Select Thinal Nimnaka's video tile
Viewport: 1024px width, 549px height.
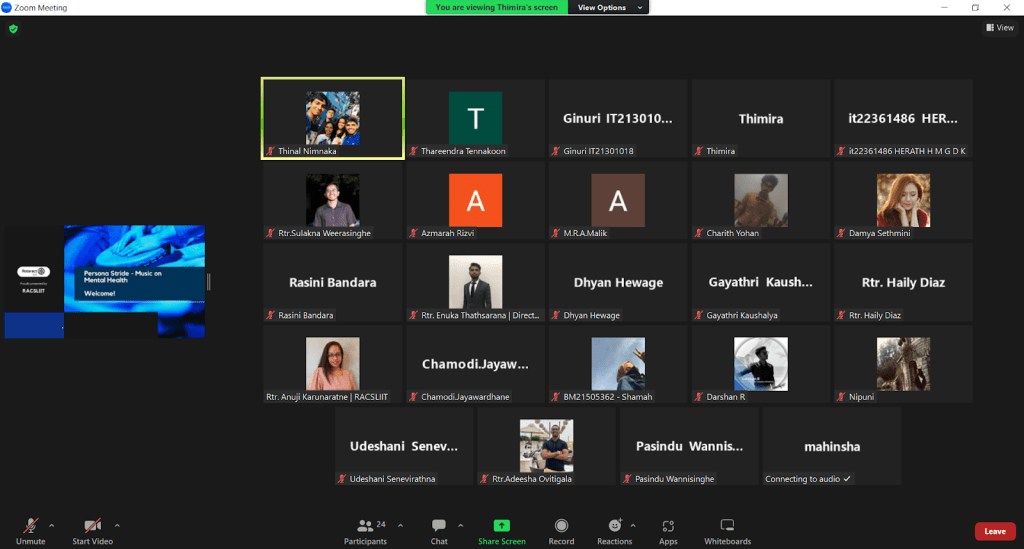click(x=332, y=118)
